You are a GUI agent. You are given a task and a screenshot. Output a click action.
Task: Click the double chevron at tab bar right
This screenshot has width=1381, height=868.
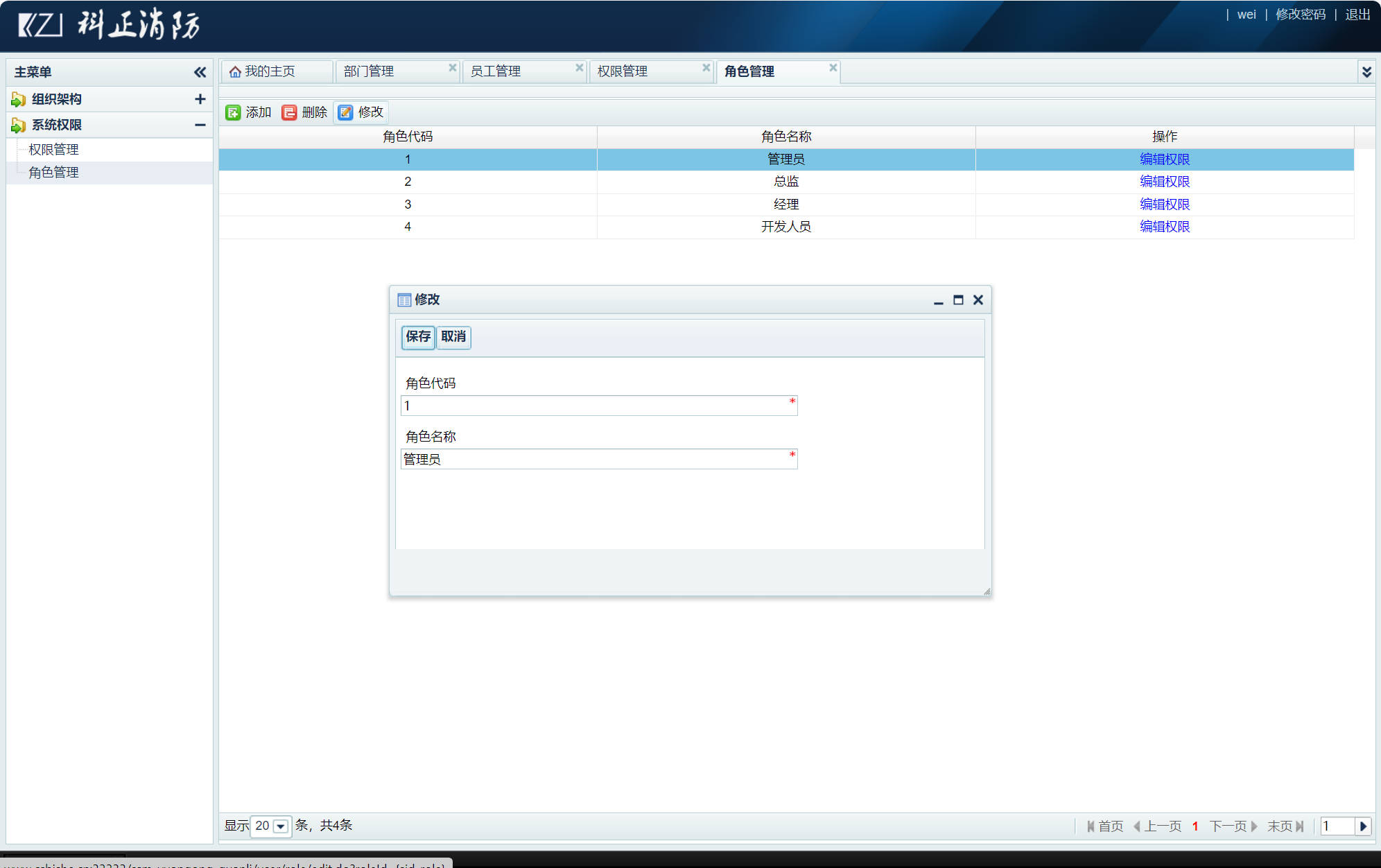[1367, 70]
